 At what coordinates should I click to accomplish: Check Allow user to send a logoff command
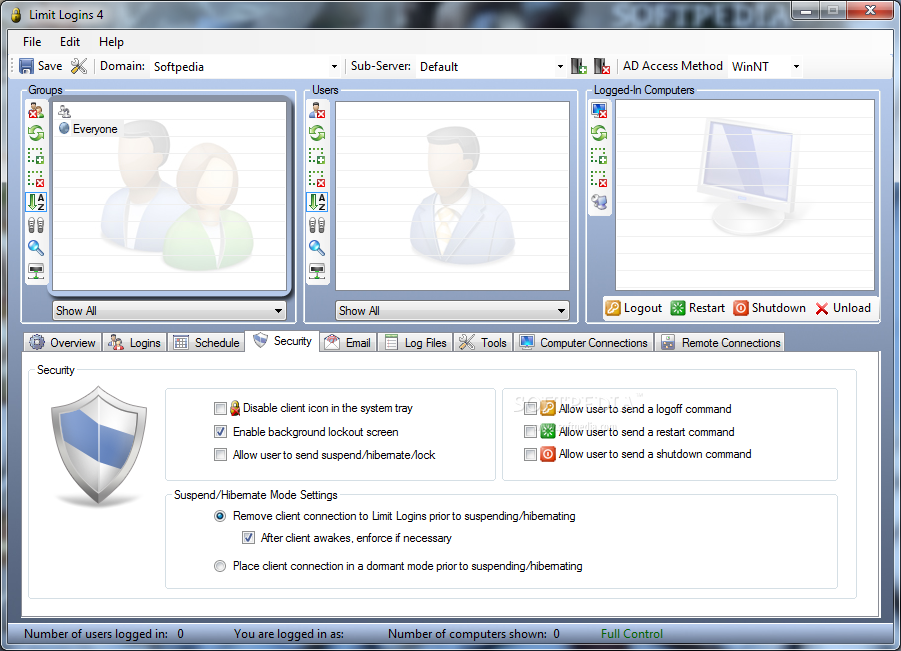click(x=530, y=409)
